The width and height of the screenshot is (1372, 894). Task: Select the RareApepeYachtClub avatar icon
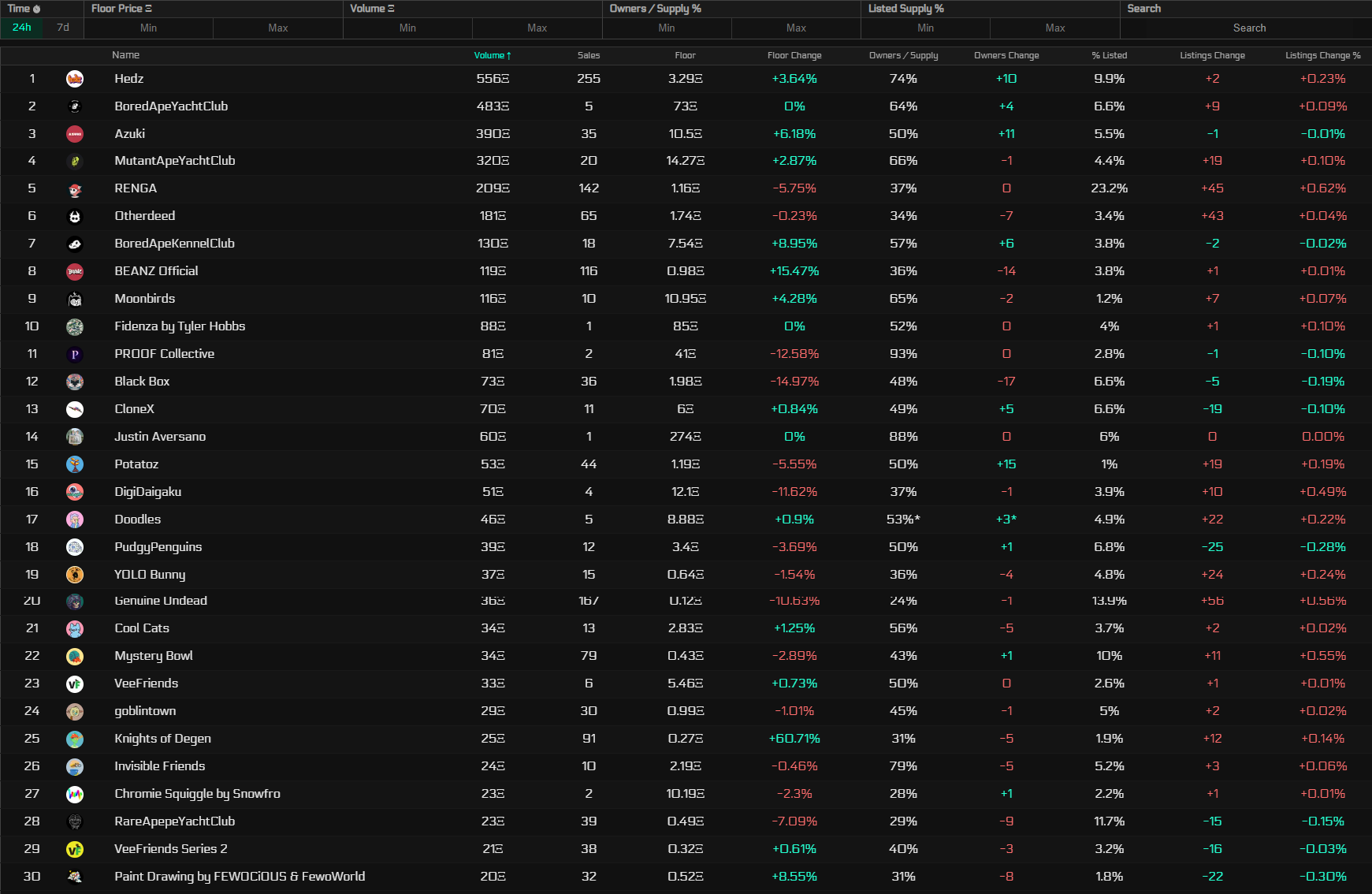(x=75, y=821)
